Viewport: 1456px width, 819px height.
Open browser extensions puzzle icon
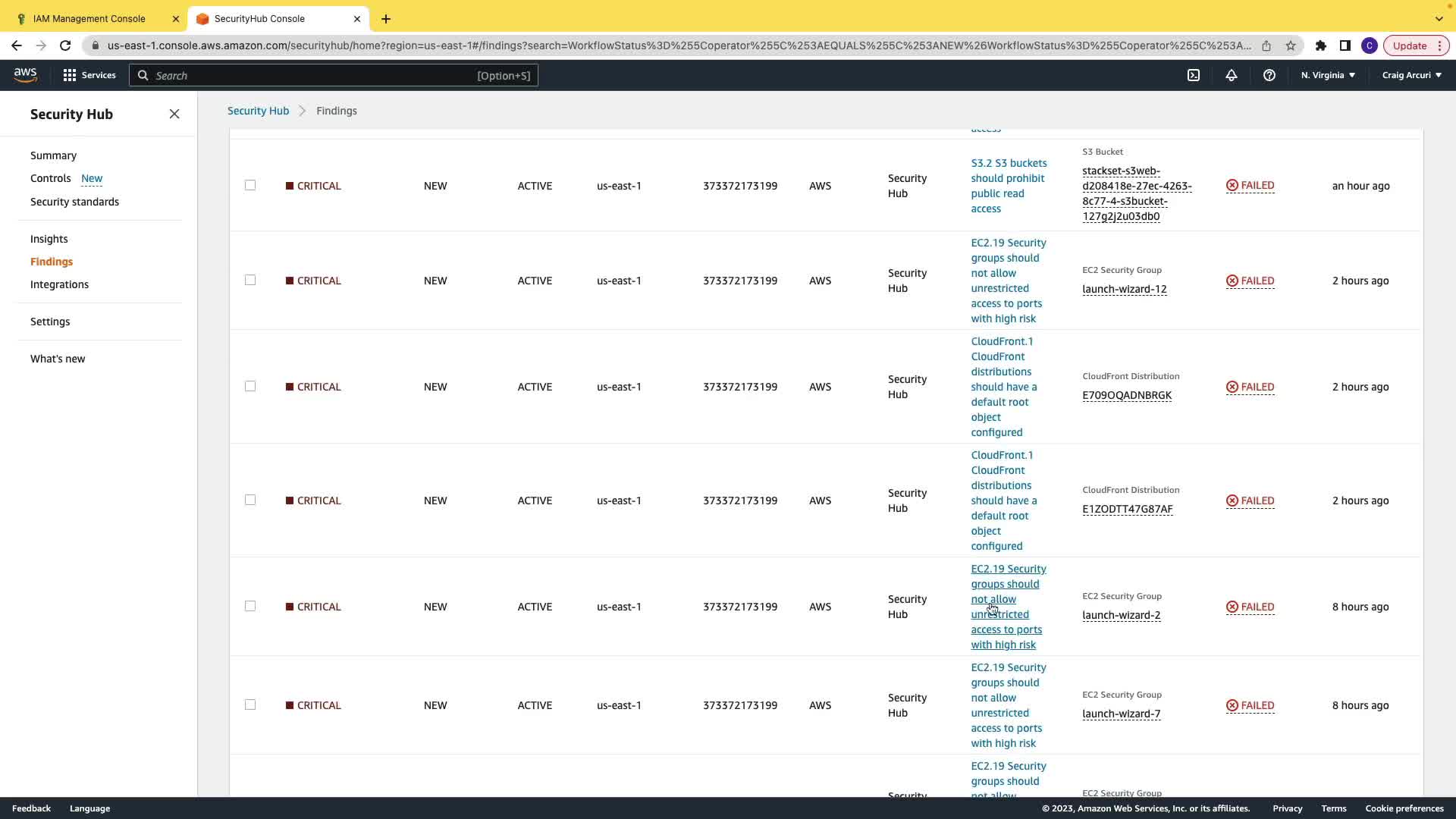tap(1321, 45)
